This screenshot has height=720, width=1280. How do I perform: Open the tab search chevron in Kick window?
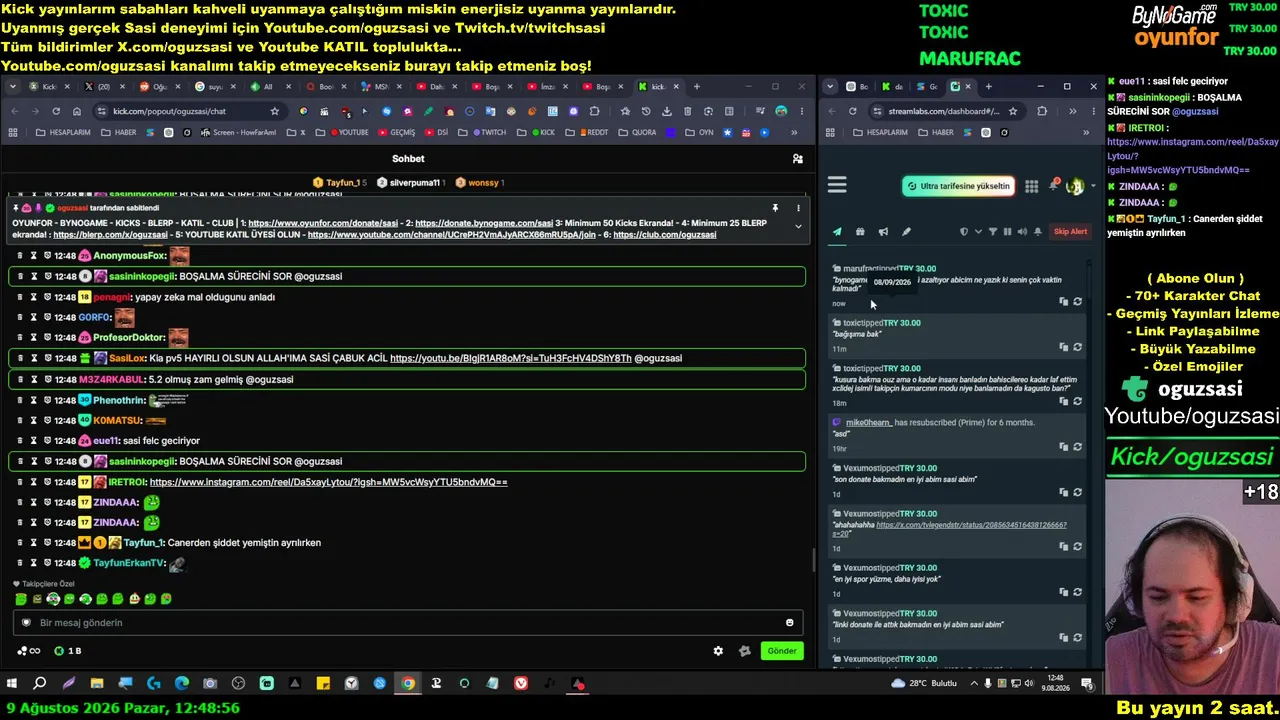pos(13,87)
